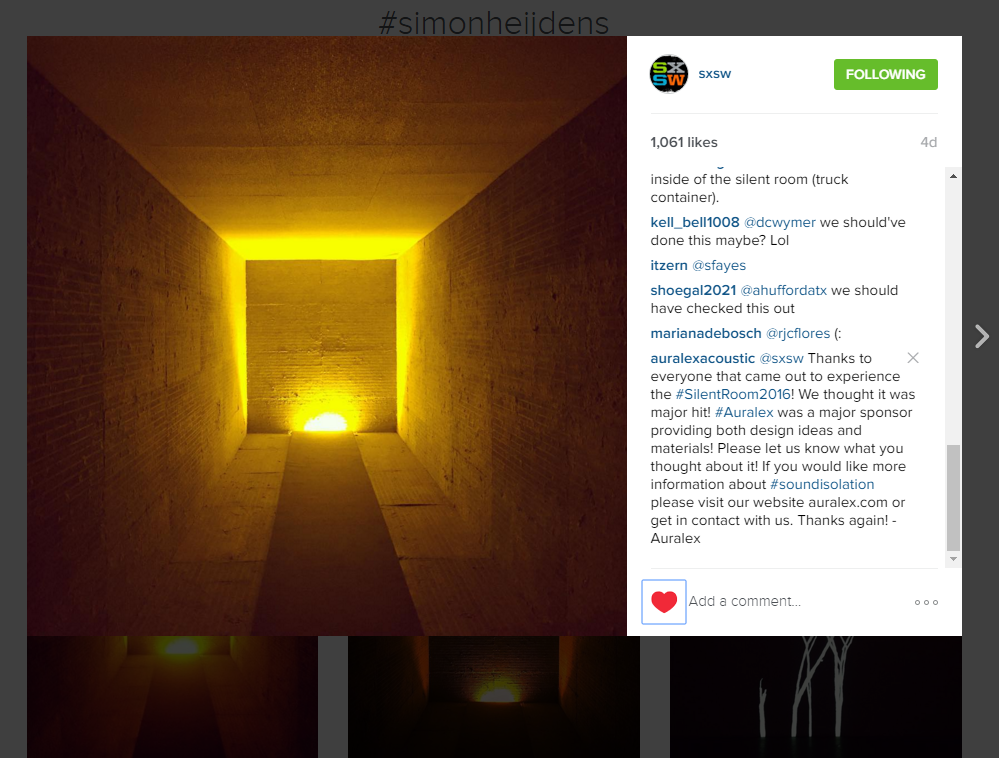Click the scroll down arrow in comments
Screen dimensions: 999x758
coord(953,559)
